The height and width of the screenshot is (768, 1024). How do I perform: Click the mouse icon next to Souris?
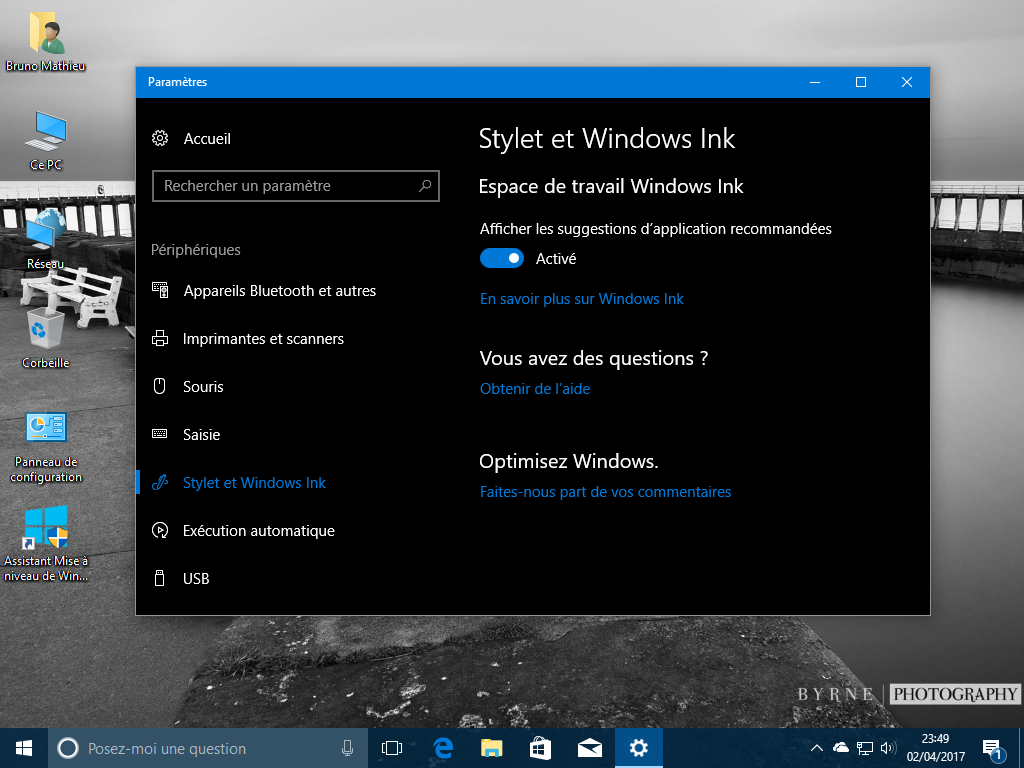(x=159, y=386)
